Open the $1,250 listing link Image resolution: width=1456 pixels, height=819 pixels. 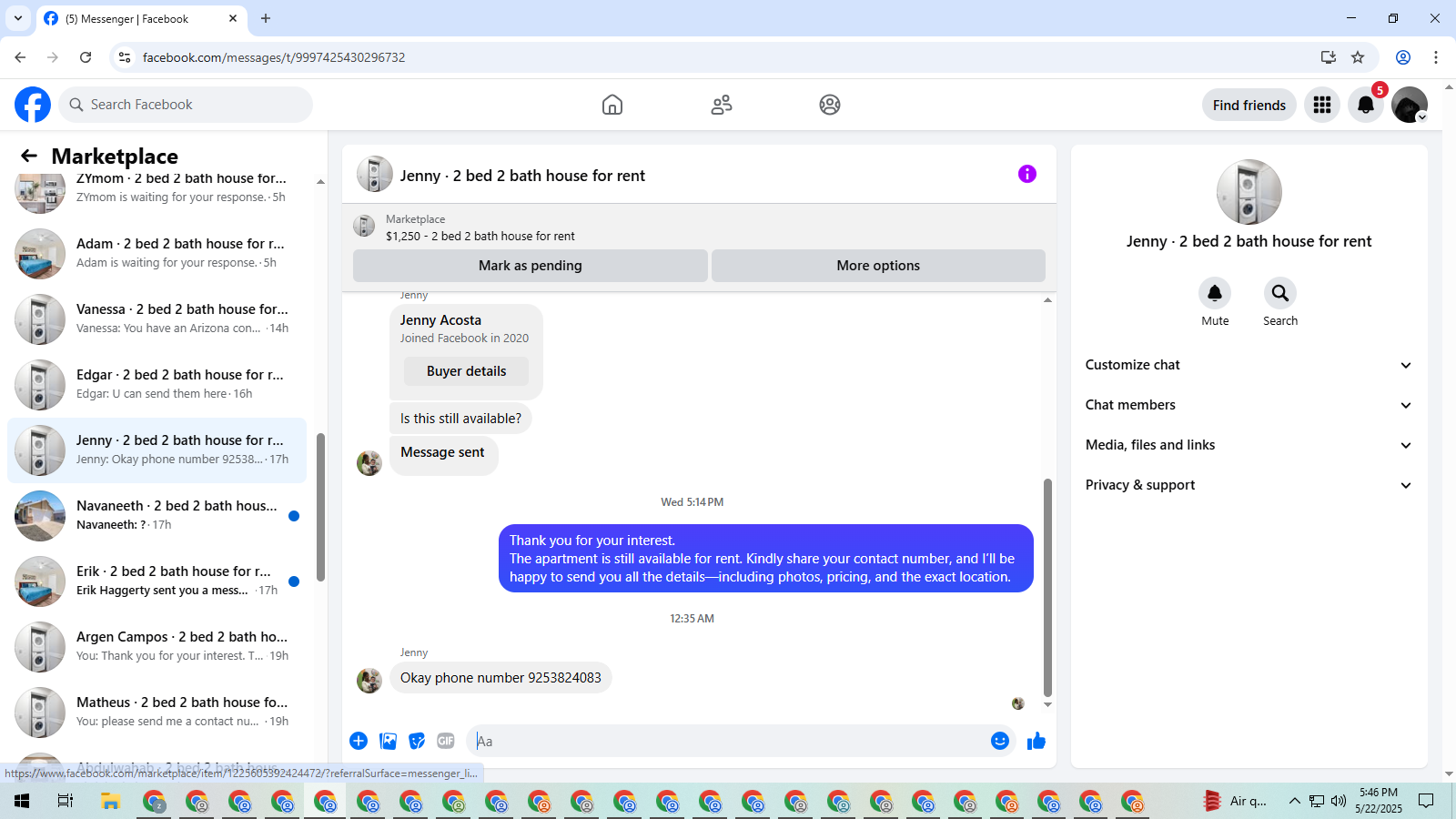pyautogui.click(x=480, y=236)
